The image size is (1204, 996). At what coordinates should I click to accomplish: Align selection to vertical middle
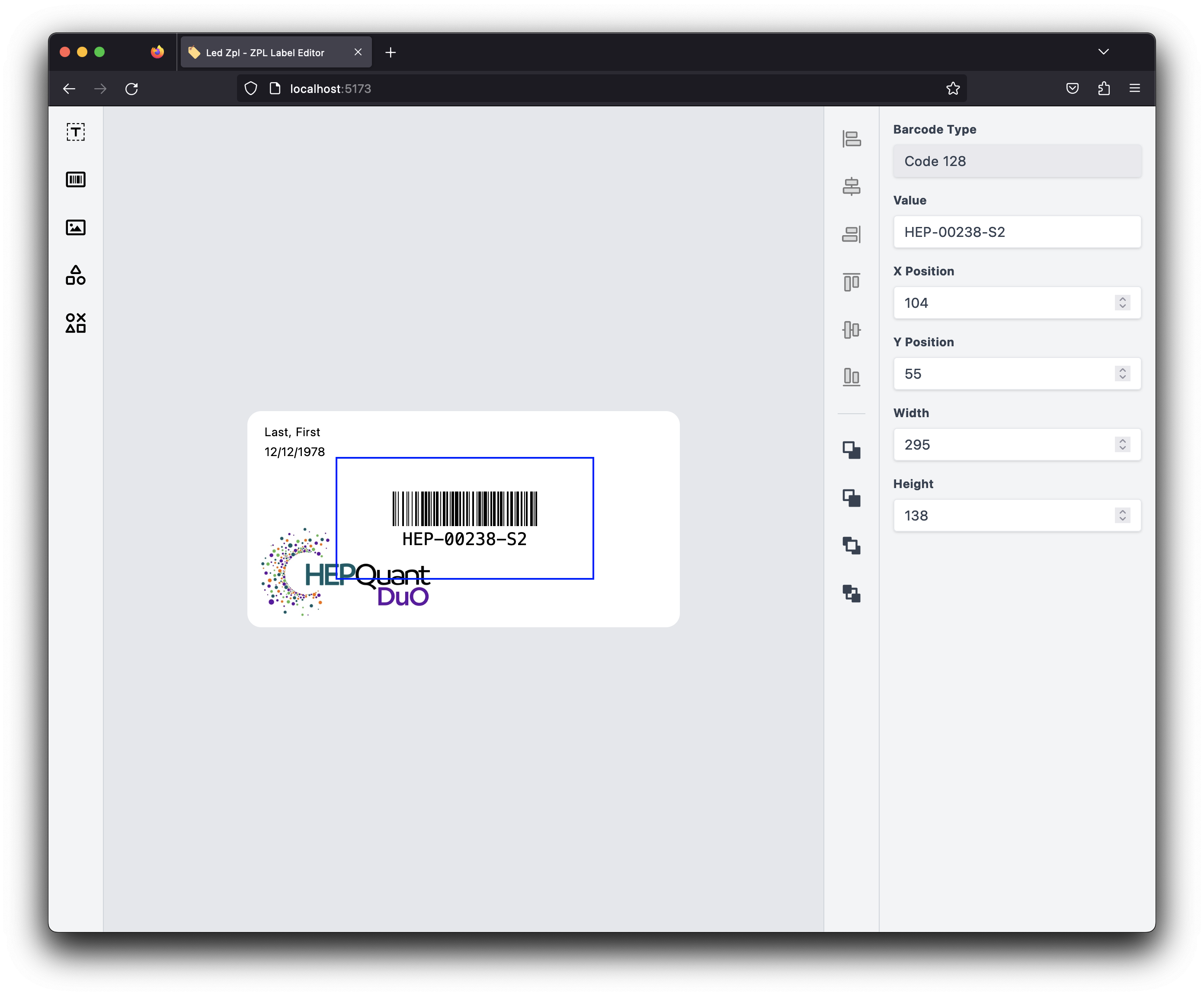pyautogui.click(x=852, y=329)
